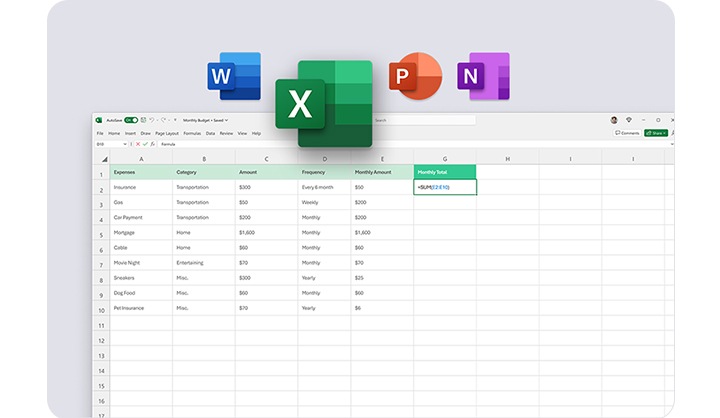The height and width of the screenshot is (418, 720).
Task: Click the PowerPoint app icon
Action: click(414, 78)
